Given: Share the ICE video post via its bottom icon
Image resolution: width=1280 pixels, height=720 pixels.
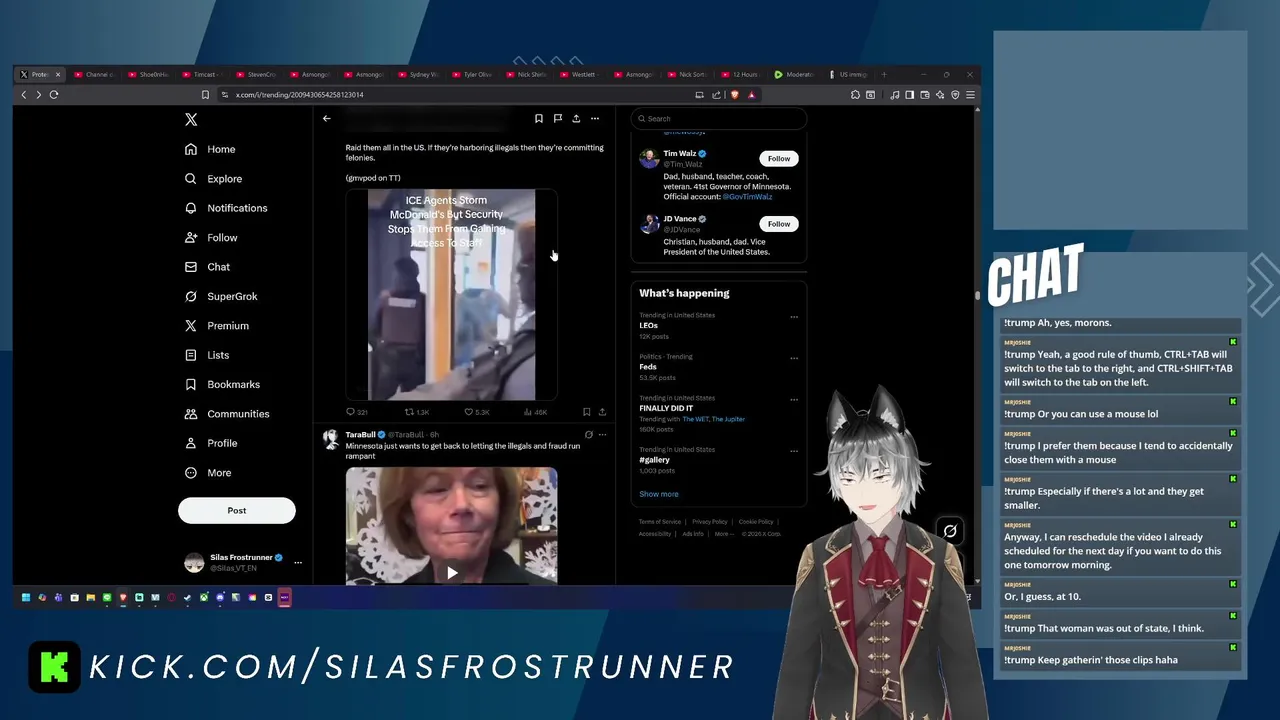Looking at the screenshot, I should [x=602, y=412].
